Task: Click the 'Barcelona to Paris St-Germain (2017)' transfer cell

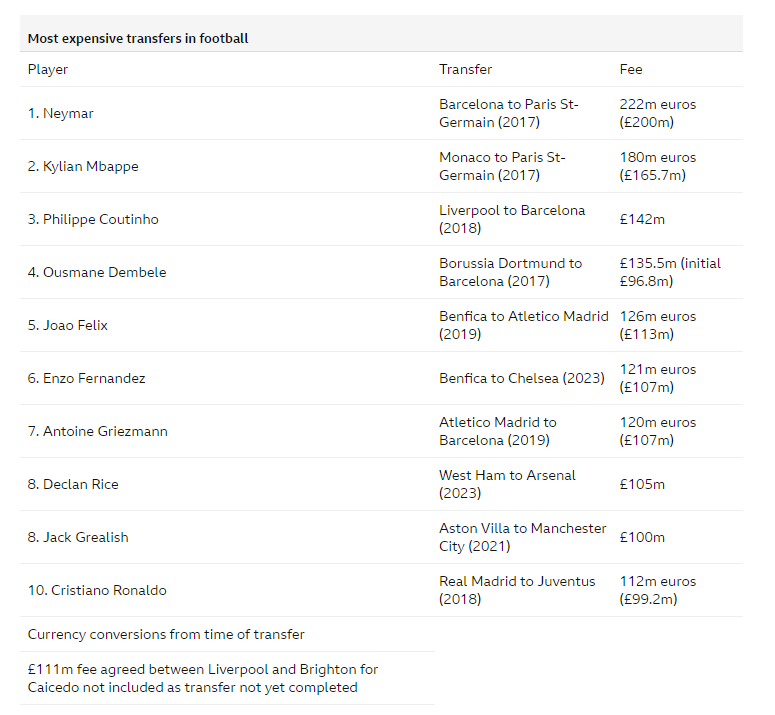Action: (x=509, y=113)
